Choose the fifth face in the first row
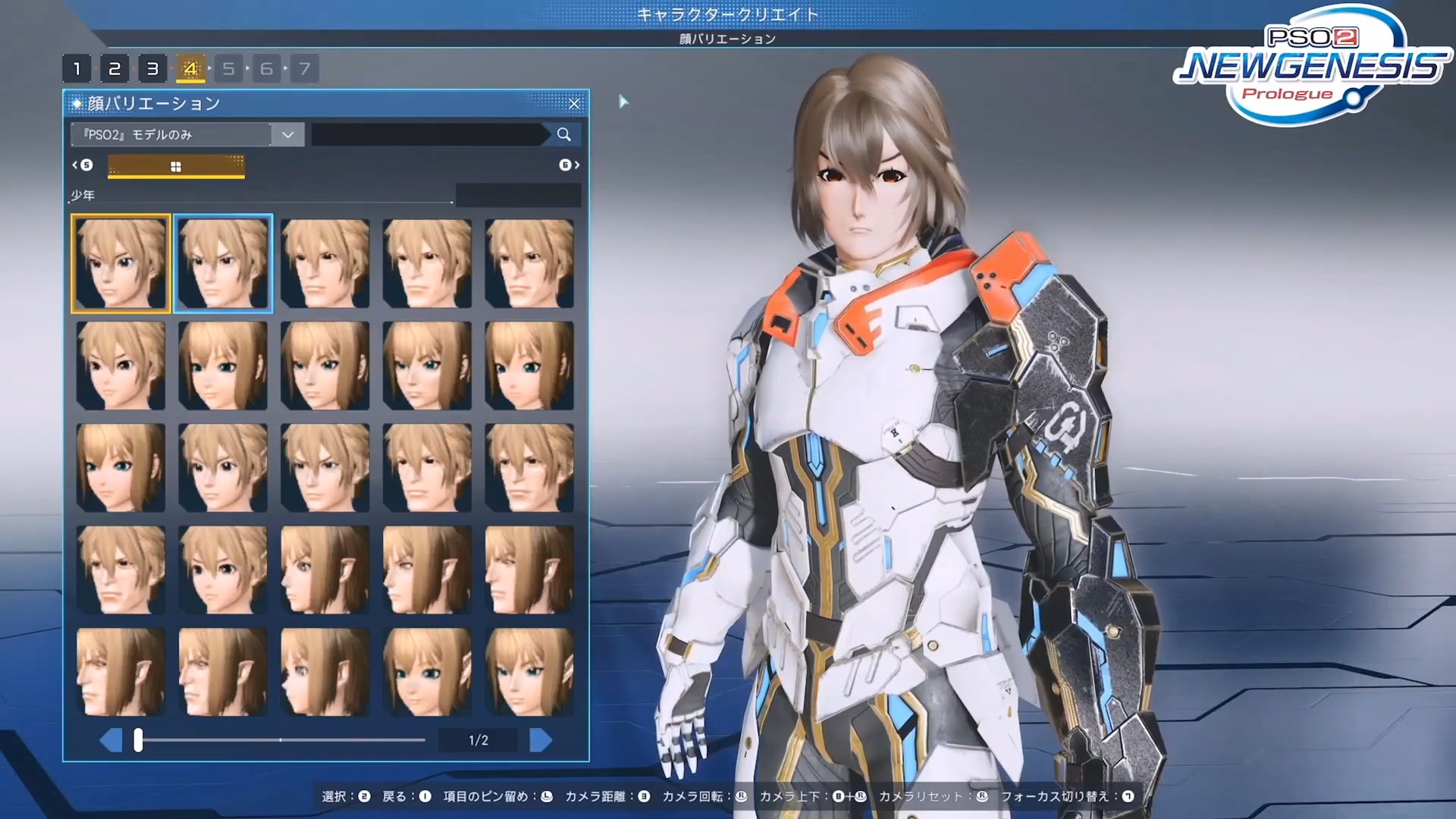Screen dimensions: 1456x819 530,263
